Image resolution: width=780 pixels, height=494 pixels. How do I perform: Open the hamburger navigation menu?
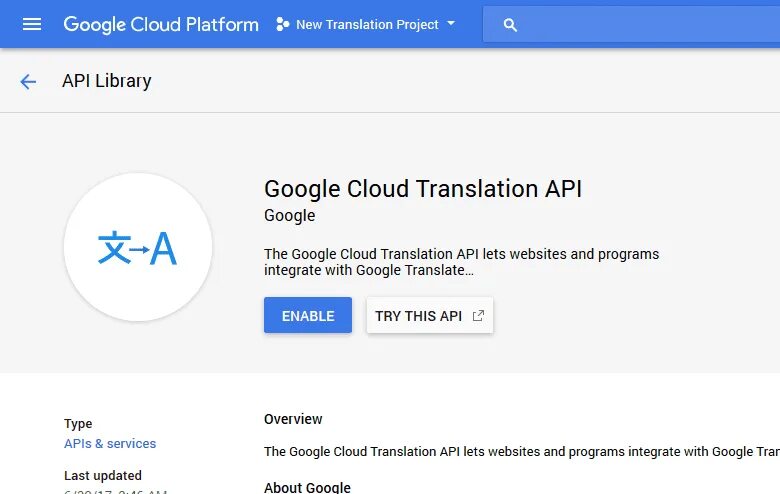click(x=32, y=24)
